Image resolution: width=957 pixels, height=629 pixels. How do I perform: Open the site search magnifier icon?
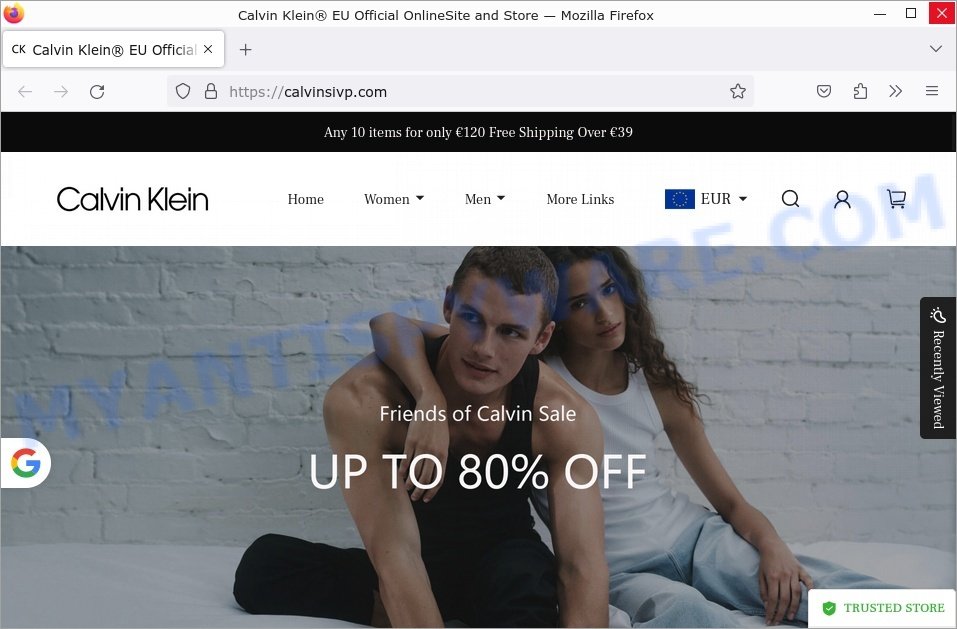(790, 199)
